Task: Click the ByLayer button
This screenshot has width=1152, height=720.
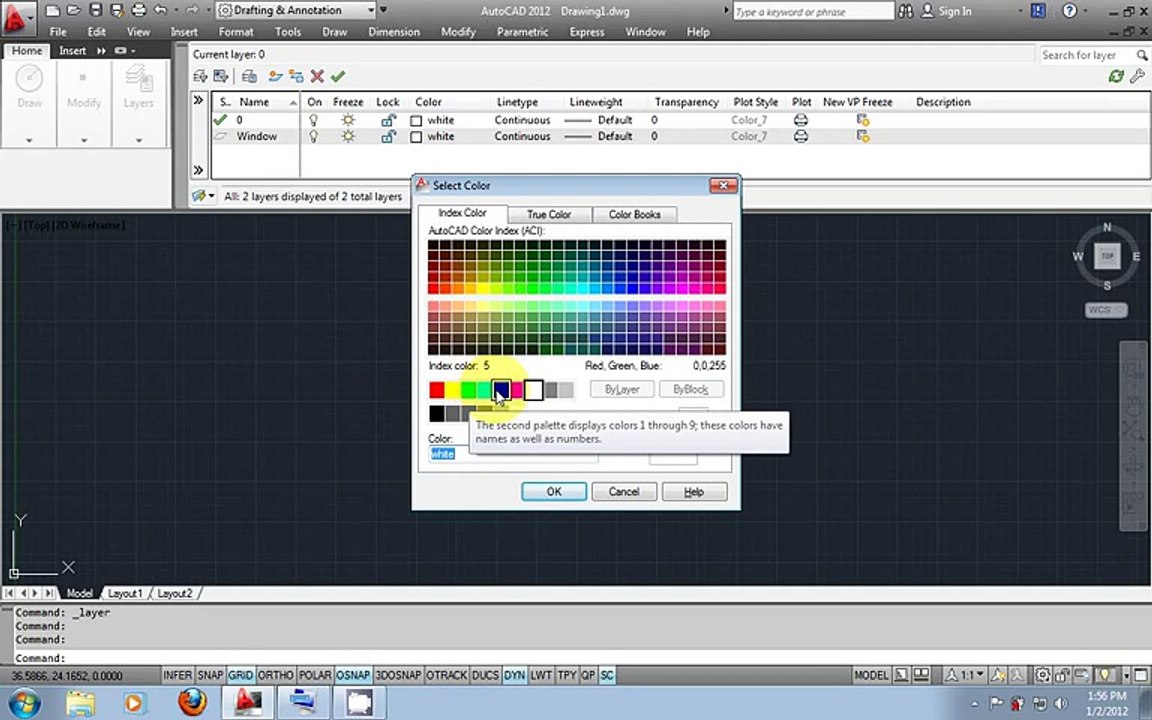Action: pyautogui.click(x=622, y=389)
